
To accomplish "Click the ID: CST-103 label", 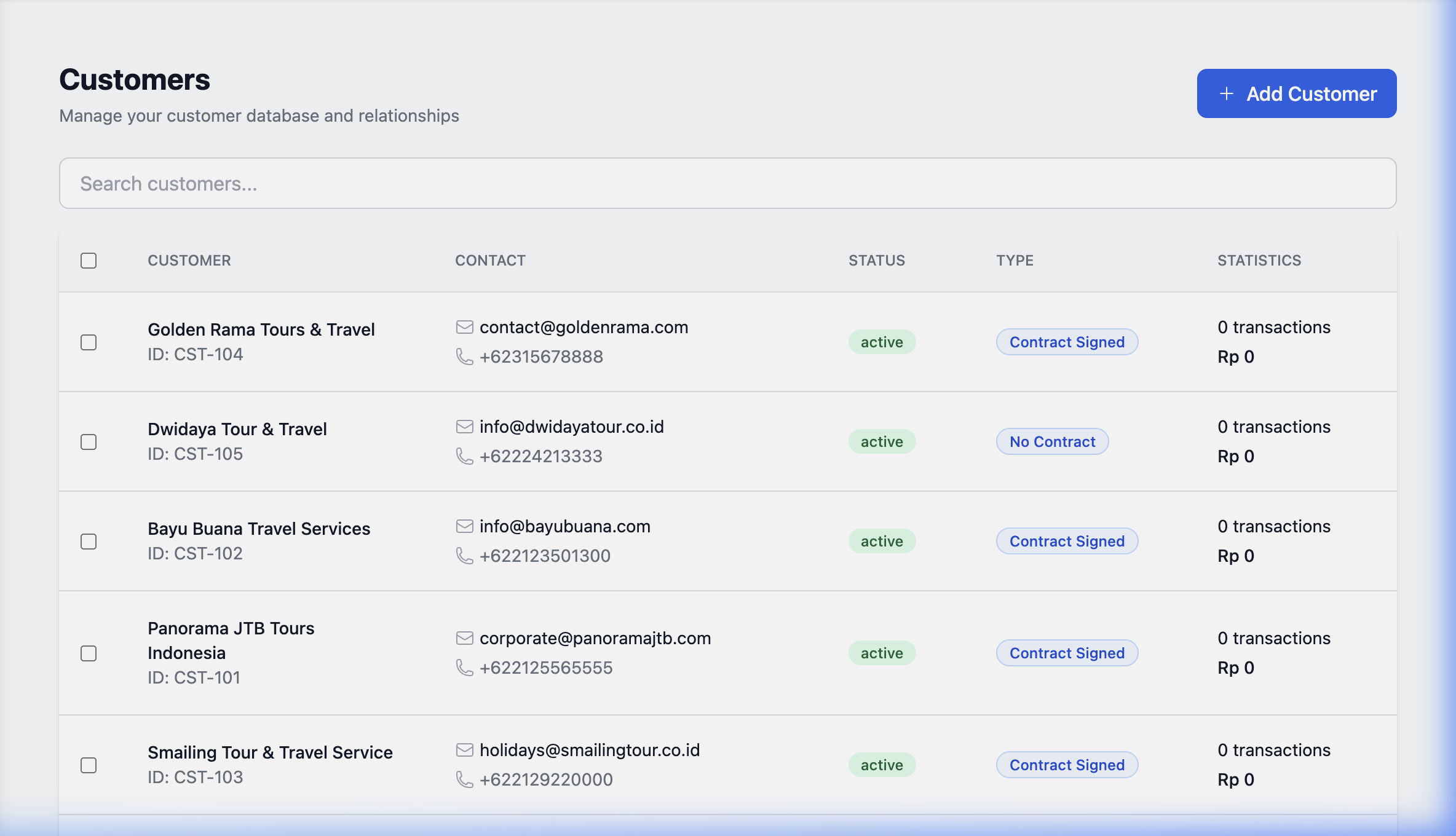I will click(195, 777).
